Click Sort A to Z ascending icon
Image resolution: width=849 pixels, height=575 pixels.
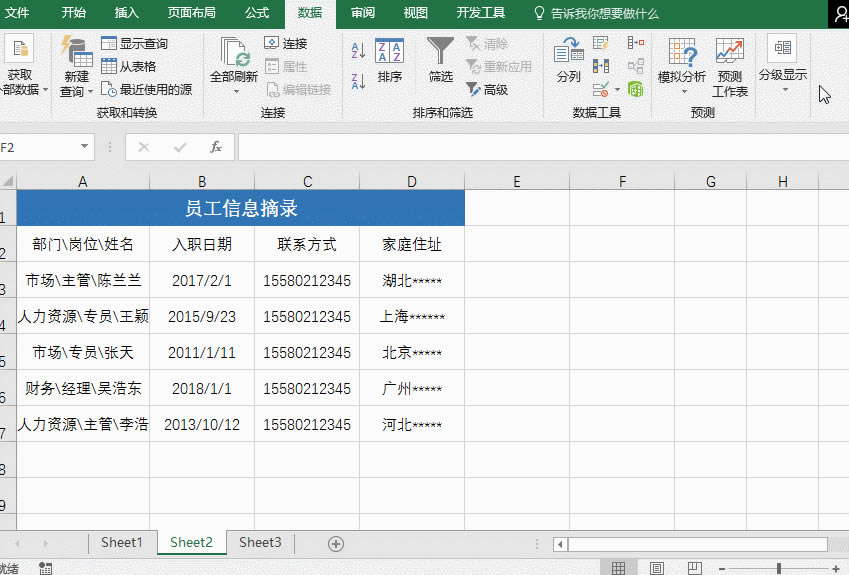click(x=359, y=51)
